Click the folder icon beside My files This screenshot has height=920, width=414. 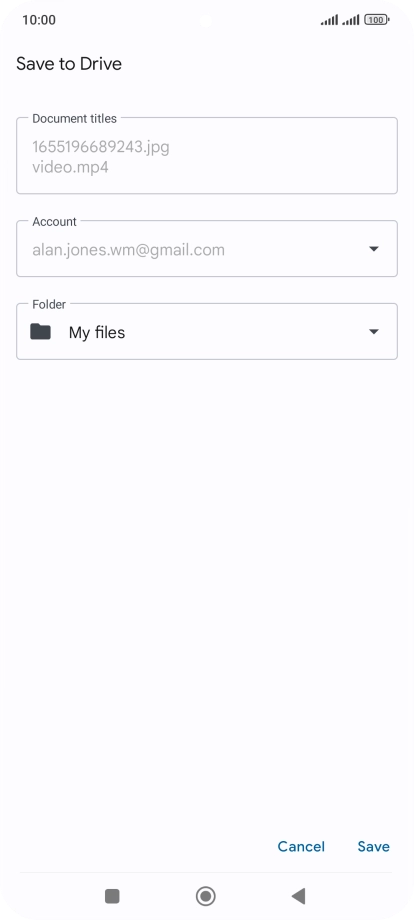tap(40, 332)
